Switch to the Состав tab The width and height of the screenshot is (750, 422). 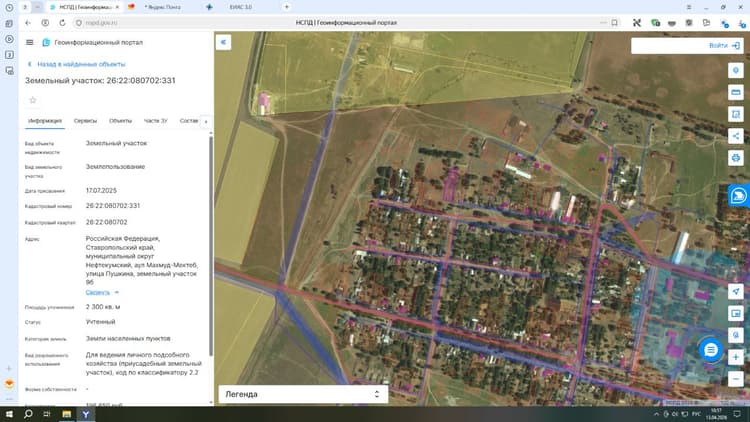pos(188,121)
